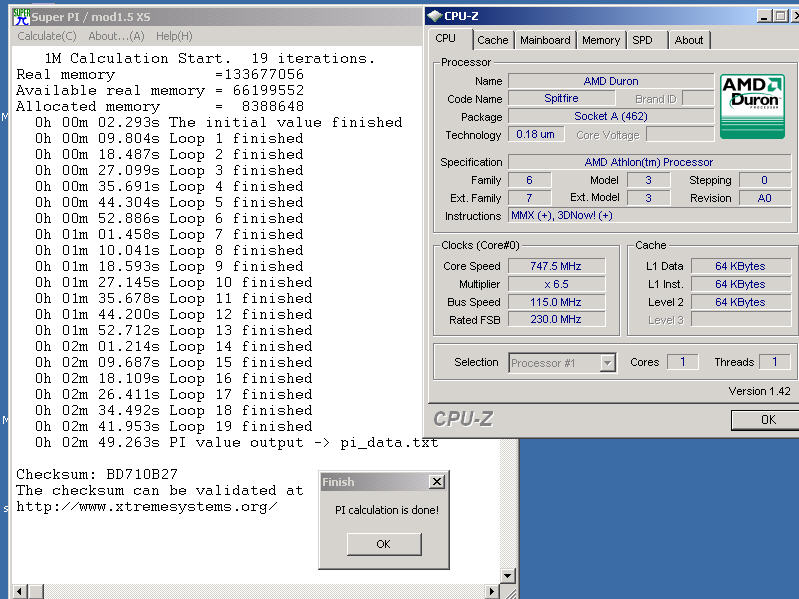
Task: Click the Real memory =133677056 line
Action: click(160, 74)
